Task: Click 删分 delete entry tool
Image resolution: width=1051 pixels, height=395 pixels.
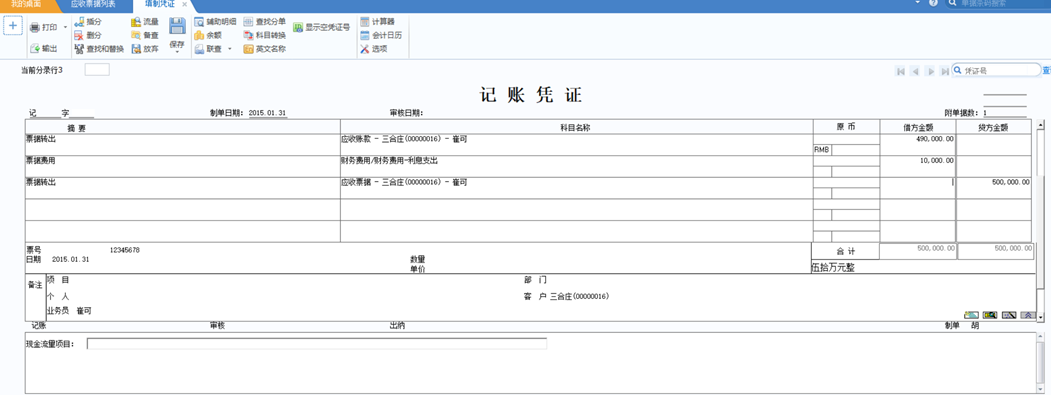Action: click(88, 36)
